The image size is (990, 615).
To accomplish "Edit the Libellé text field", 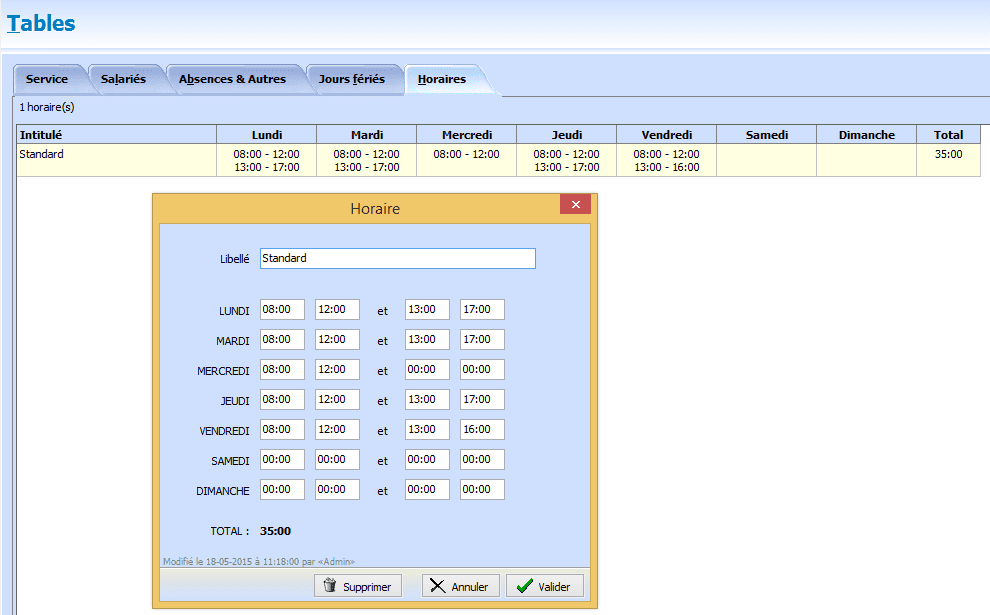I will [397, 258].
